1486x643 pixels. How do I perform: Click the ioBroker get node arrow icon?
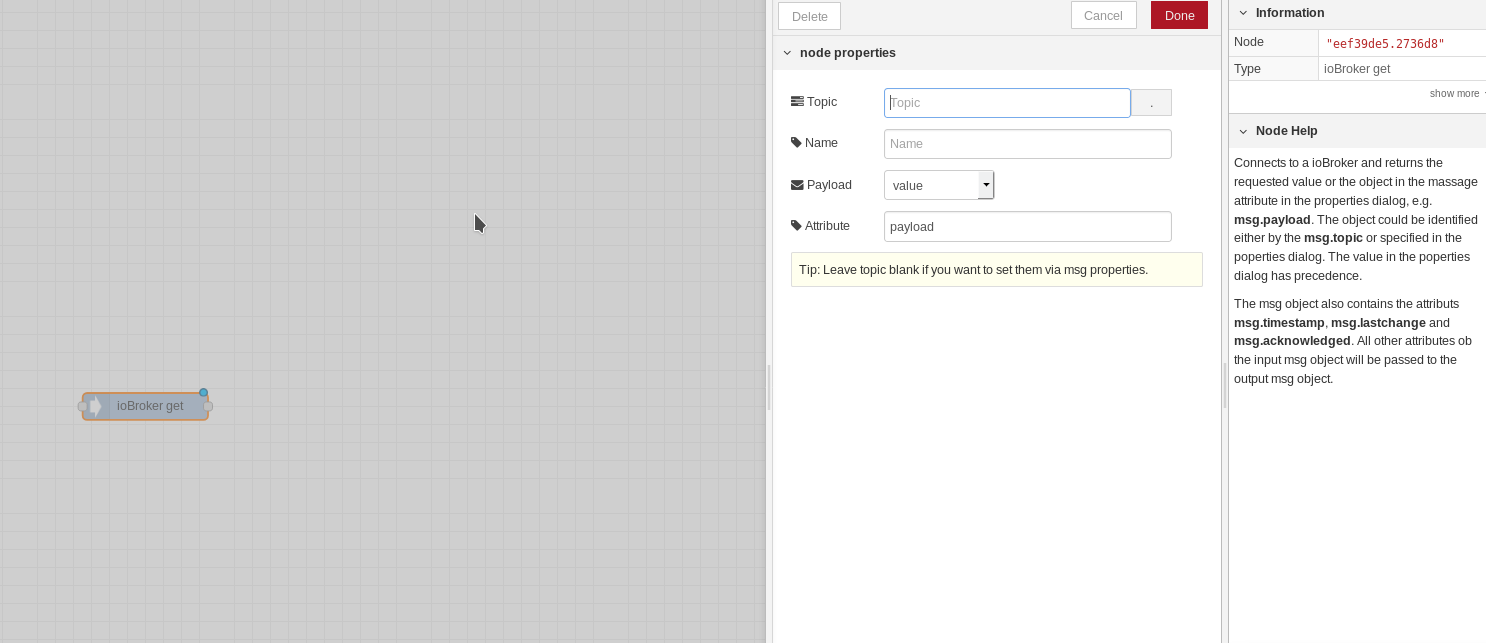click(x=96, y=406)
